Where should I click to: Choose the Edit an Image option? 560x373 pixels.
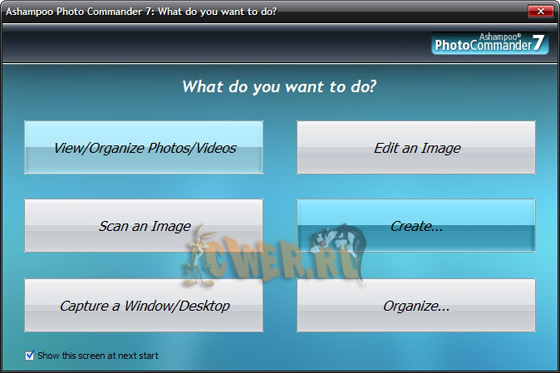(416, 148)
